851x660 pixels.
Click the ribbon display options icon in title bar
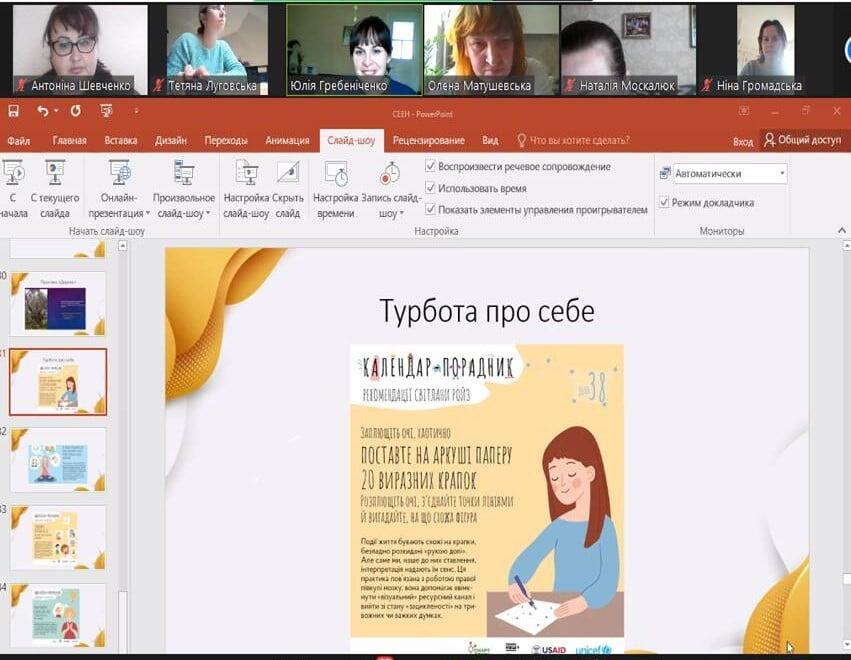pyautogui.click(x=744, y=111)
